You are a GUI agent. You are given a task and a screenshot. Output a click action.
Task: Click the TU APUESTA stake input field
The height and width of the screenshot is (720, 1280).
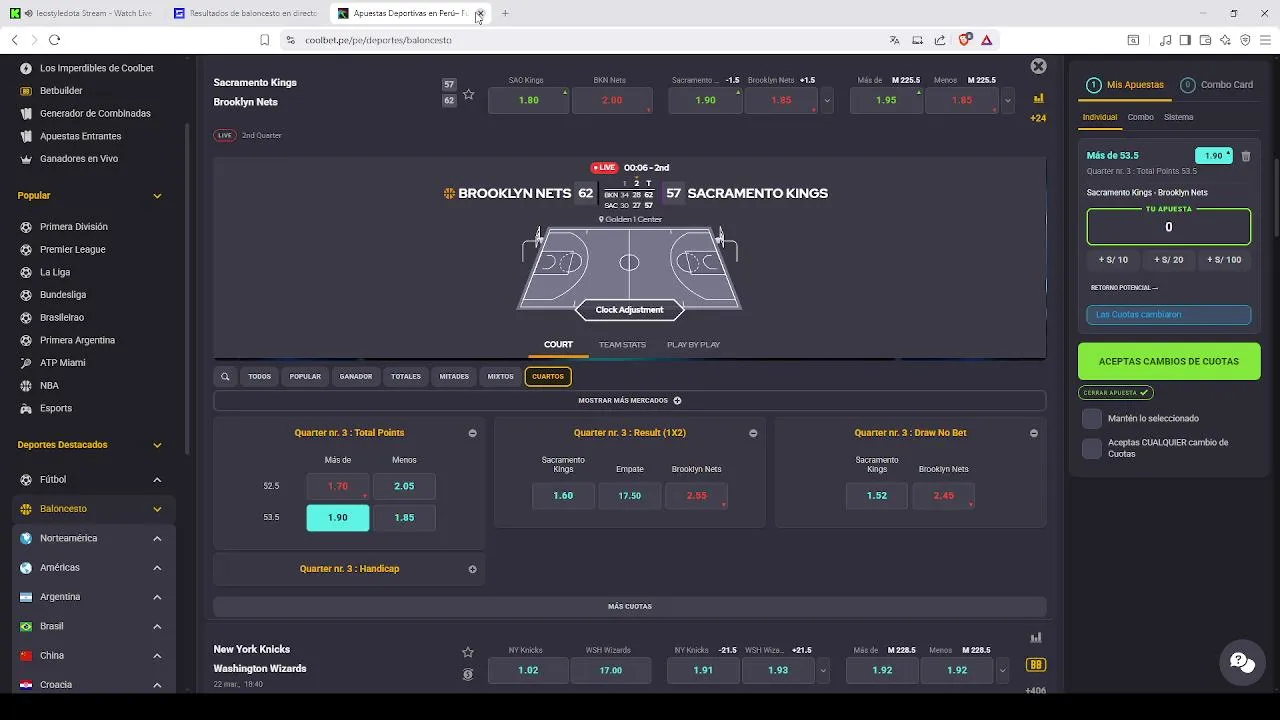pos(1169,227)
